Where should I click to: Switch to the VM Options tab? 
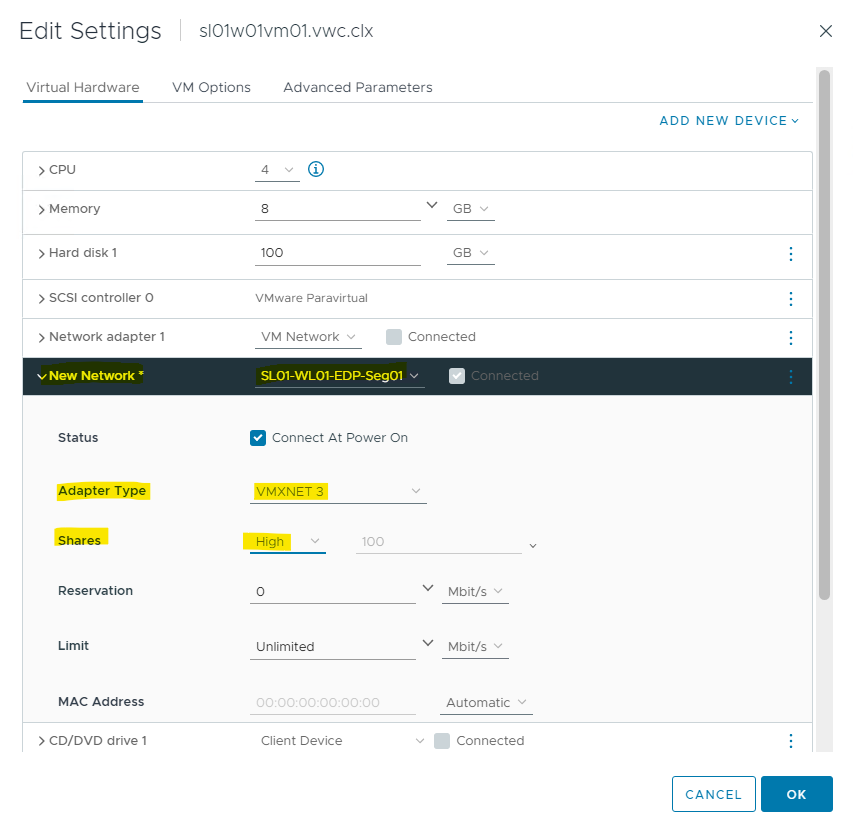[x=211, y=87]
